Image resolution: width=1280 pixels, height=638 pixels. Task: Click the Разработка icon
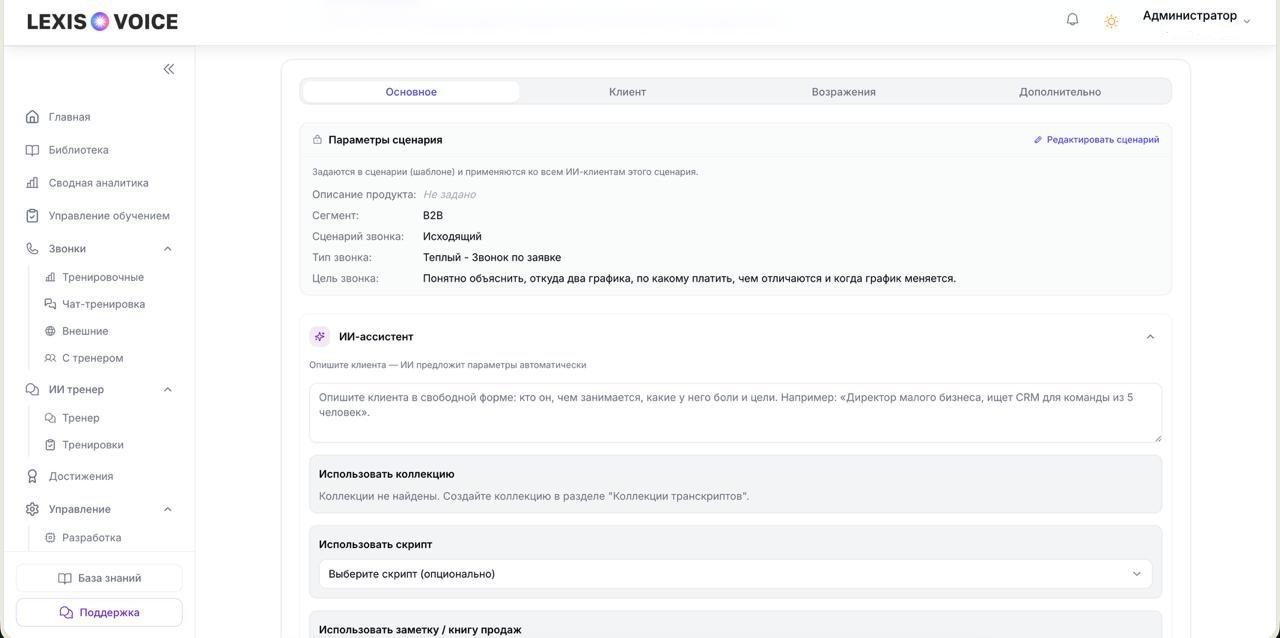click(50, 538)
